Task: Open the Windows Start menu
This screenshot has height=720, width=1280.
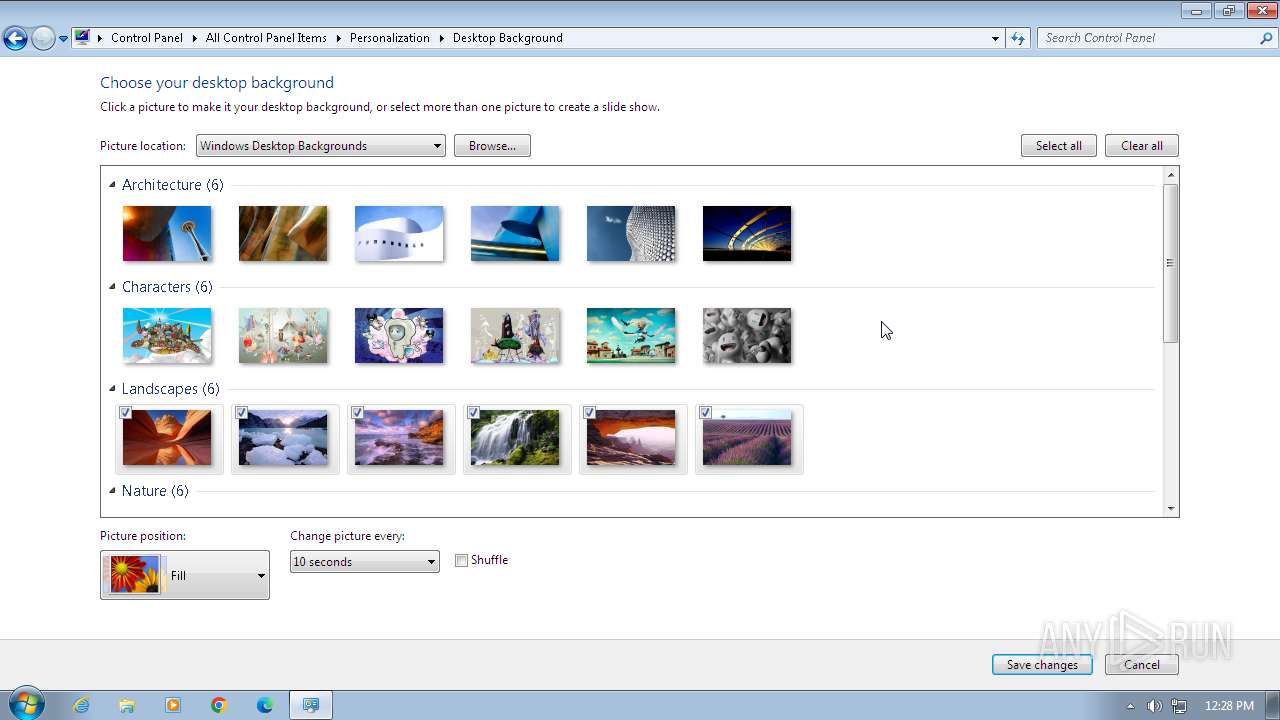Action: [26, 705]
